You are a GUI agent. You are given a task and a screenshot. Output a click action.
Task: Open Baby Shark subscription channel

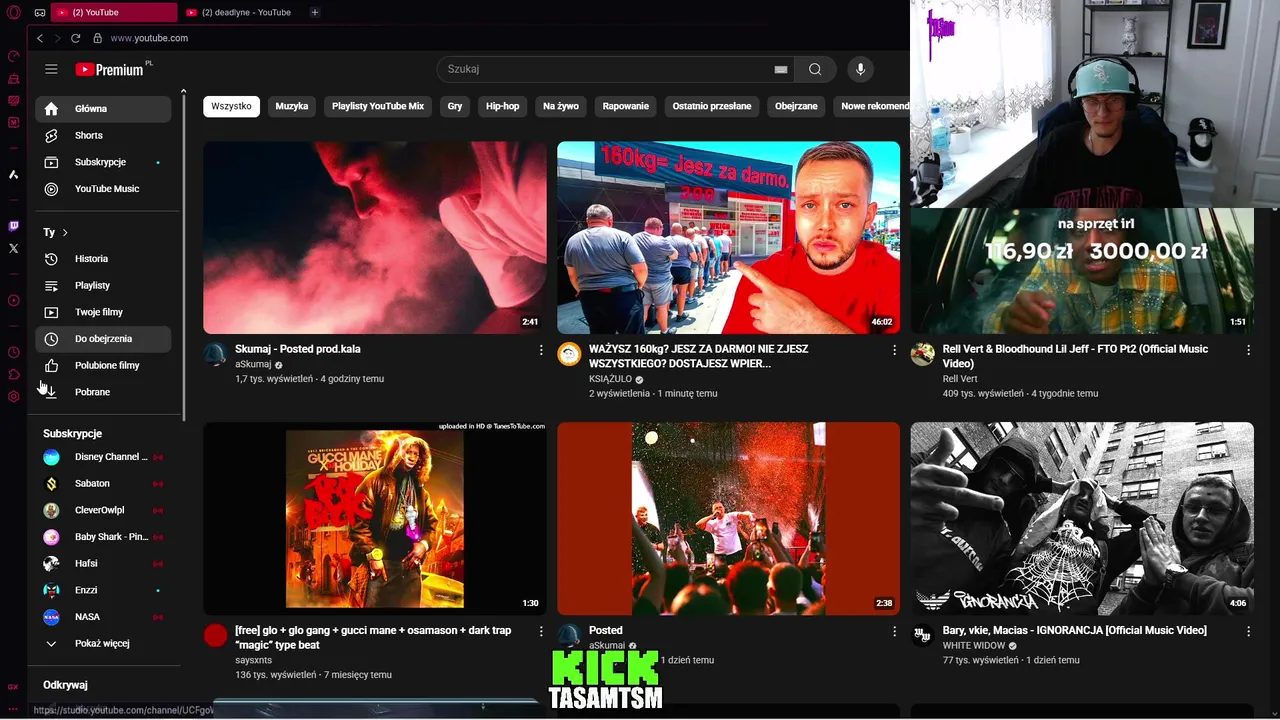pos(103,537)
